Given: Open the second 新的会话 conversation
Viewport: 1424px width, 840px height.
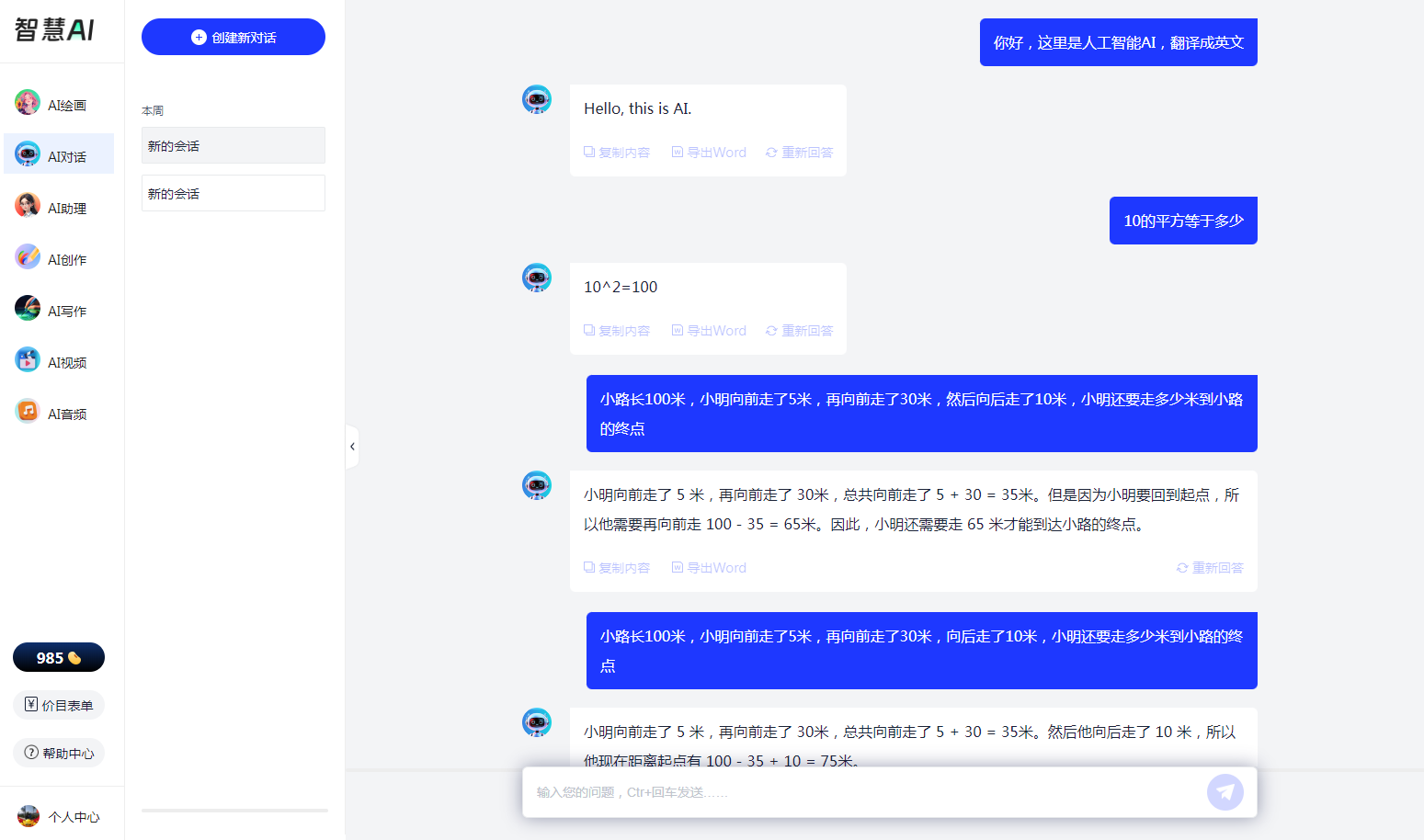Looking at the screenshot, I should coord(233,193).
